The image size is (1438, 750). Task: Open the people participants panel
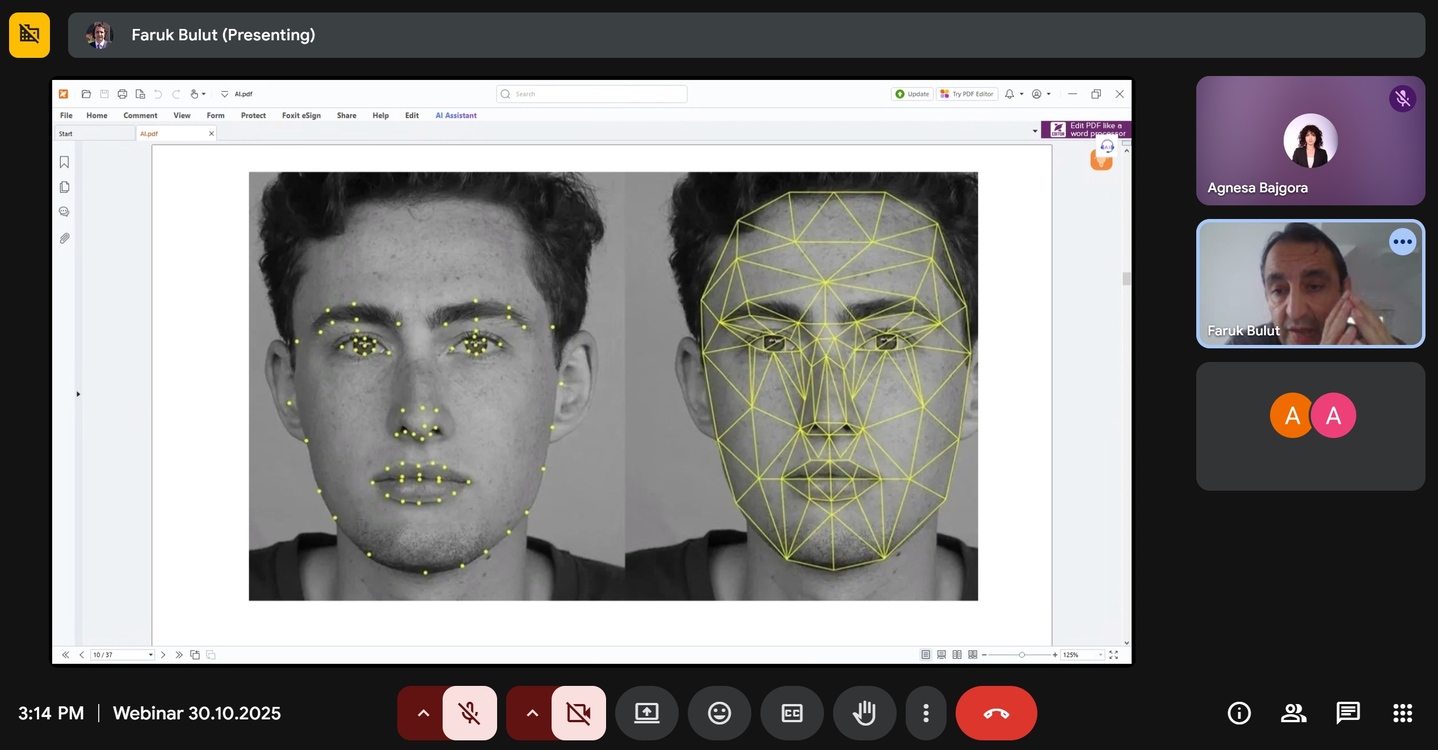pyautogui.click(x=1293, y=713)
